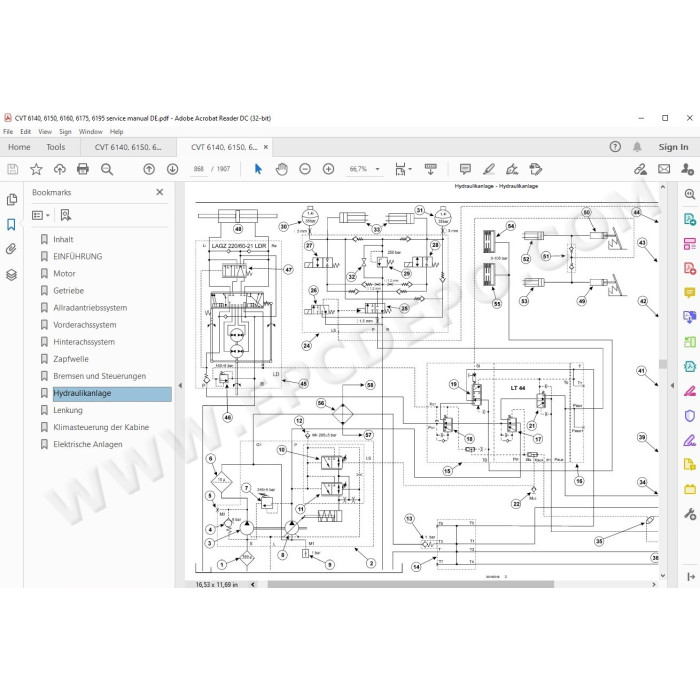The image size is (700, 700).
Task: Click the scrolling mode icon
Action: pos(430,169)
